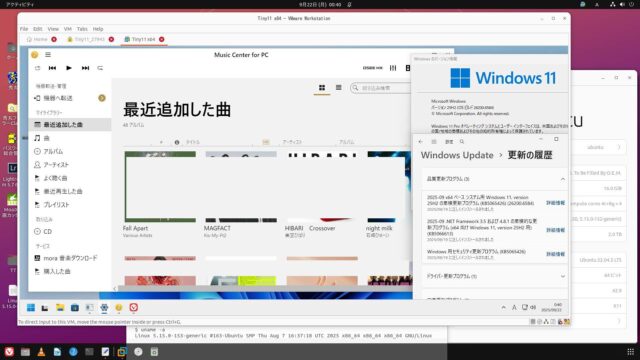Viewport: 640px width, 360px height.
Task: Open the Music Center hamburger menu
Action: pos(48,55)
